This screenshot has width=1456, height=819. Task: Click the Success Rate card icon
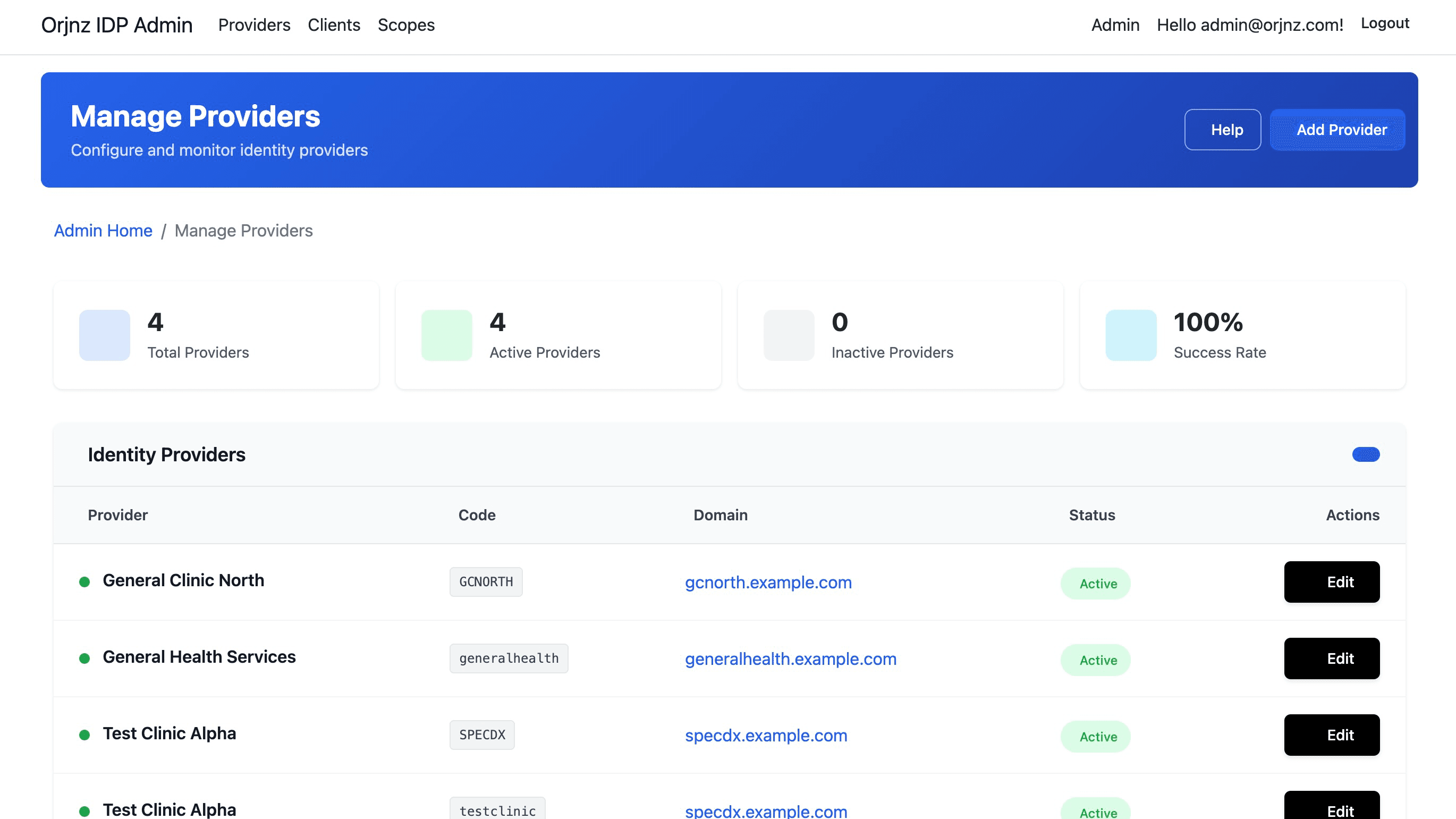tap(1131, 335)
